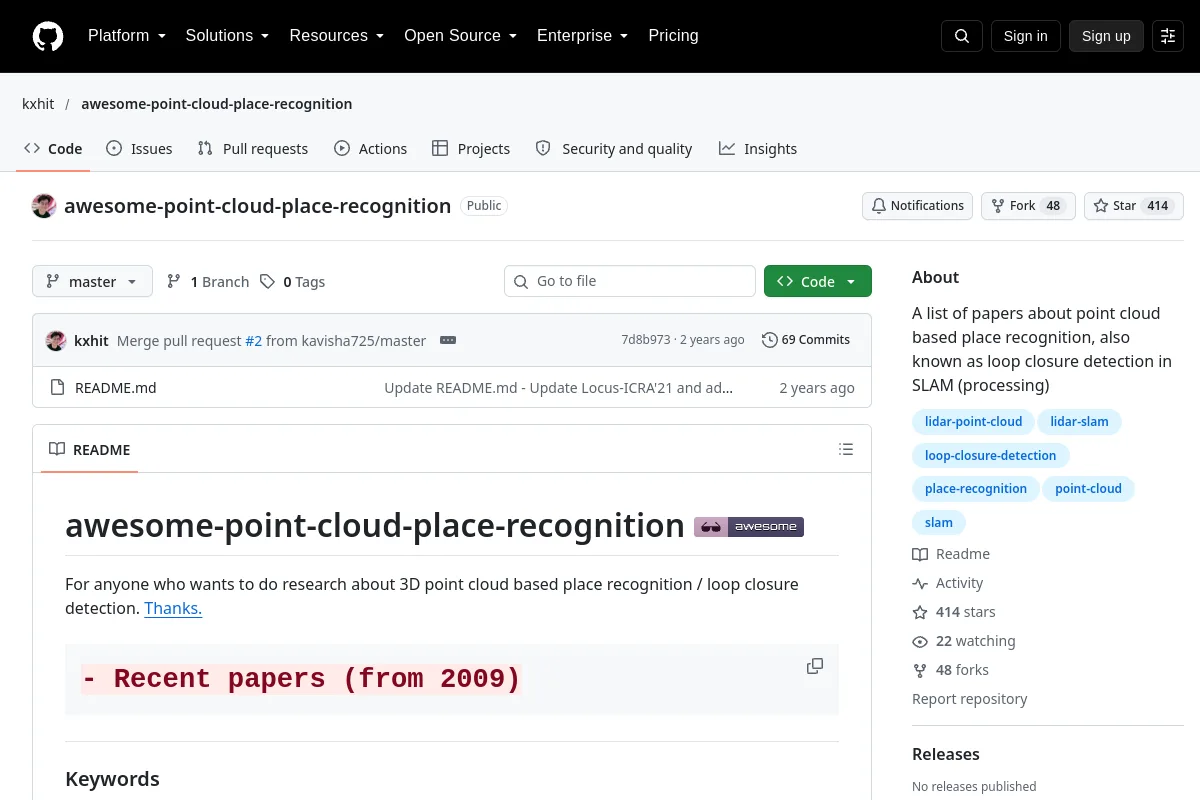
Task: Open kxhit author name in commit row
Action: pyautogui.click(x=91, y=341)
